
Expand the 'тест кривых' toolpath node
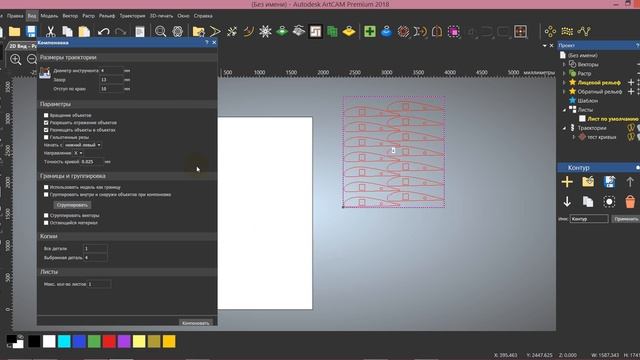pyautogui.click(x=573, y=137)
